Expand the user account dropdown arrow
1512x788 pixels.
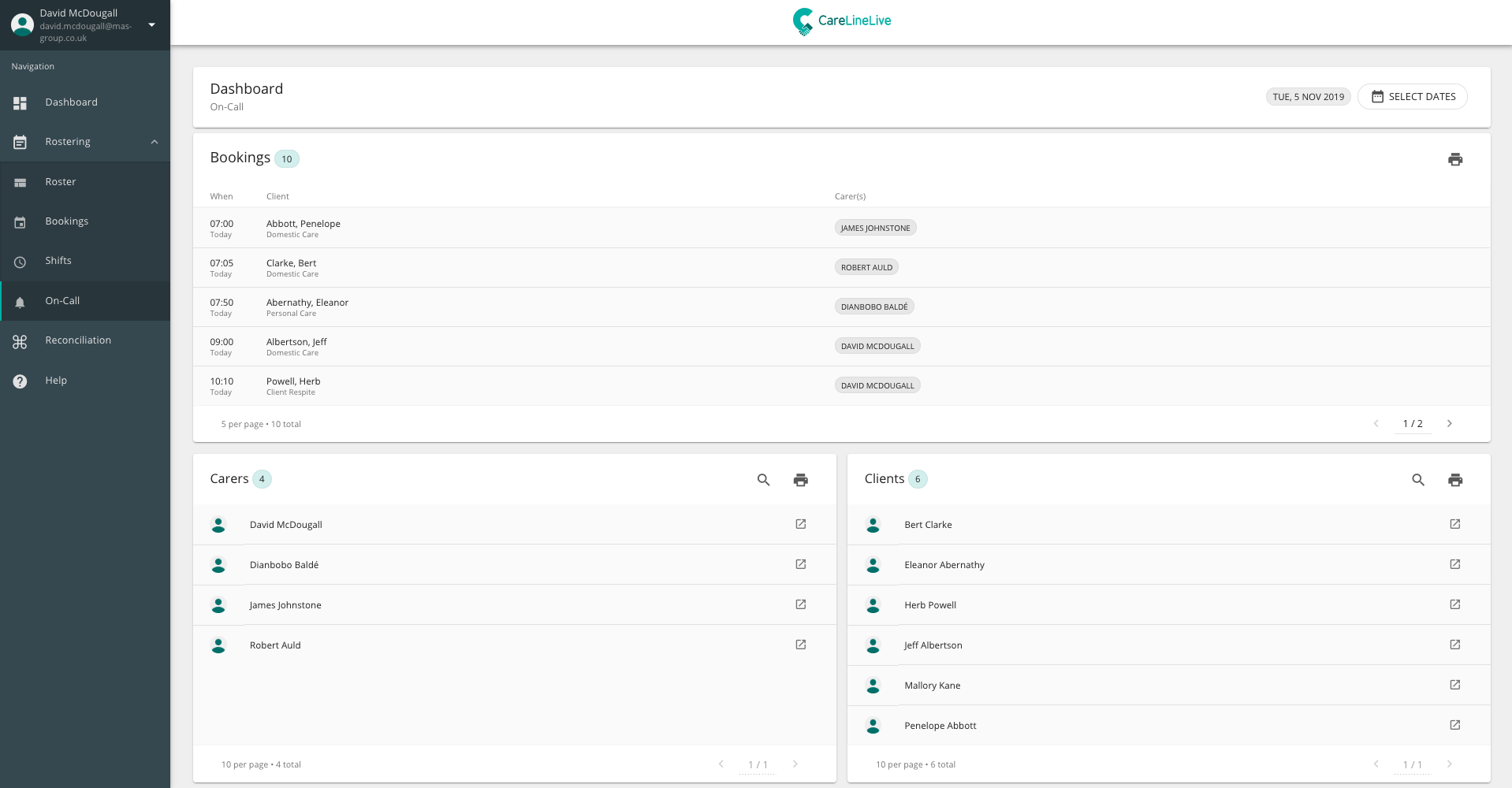[152, 24]
